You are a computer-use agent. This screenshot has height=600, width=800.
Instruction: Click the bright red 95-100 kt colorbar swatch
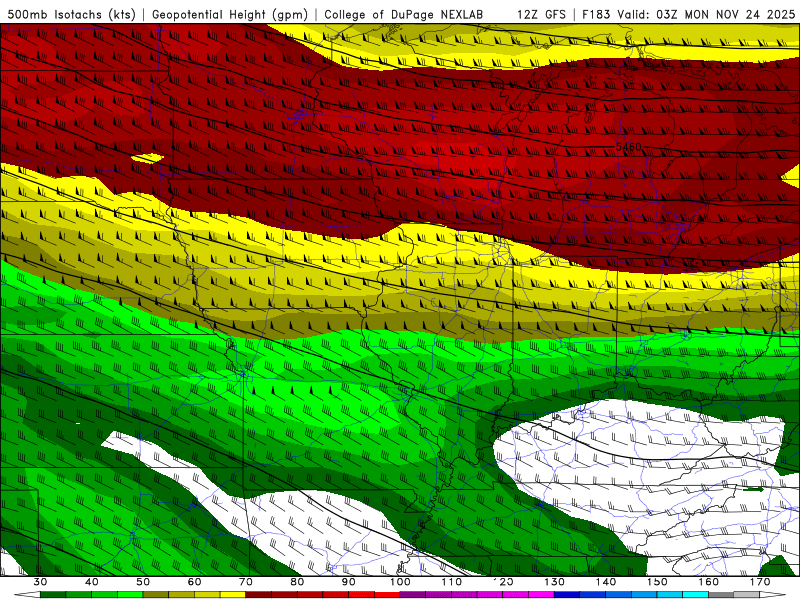tap(387, 594)
